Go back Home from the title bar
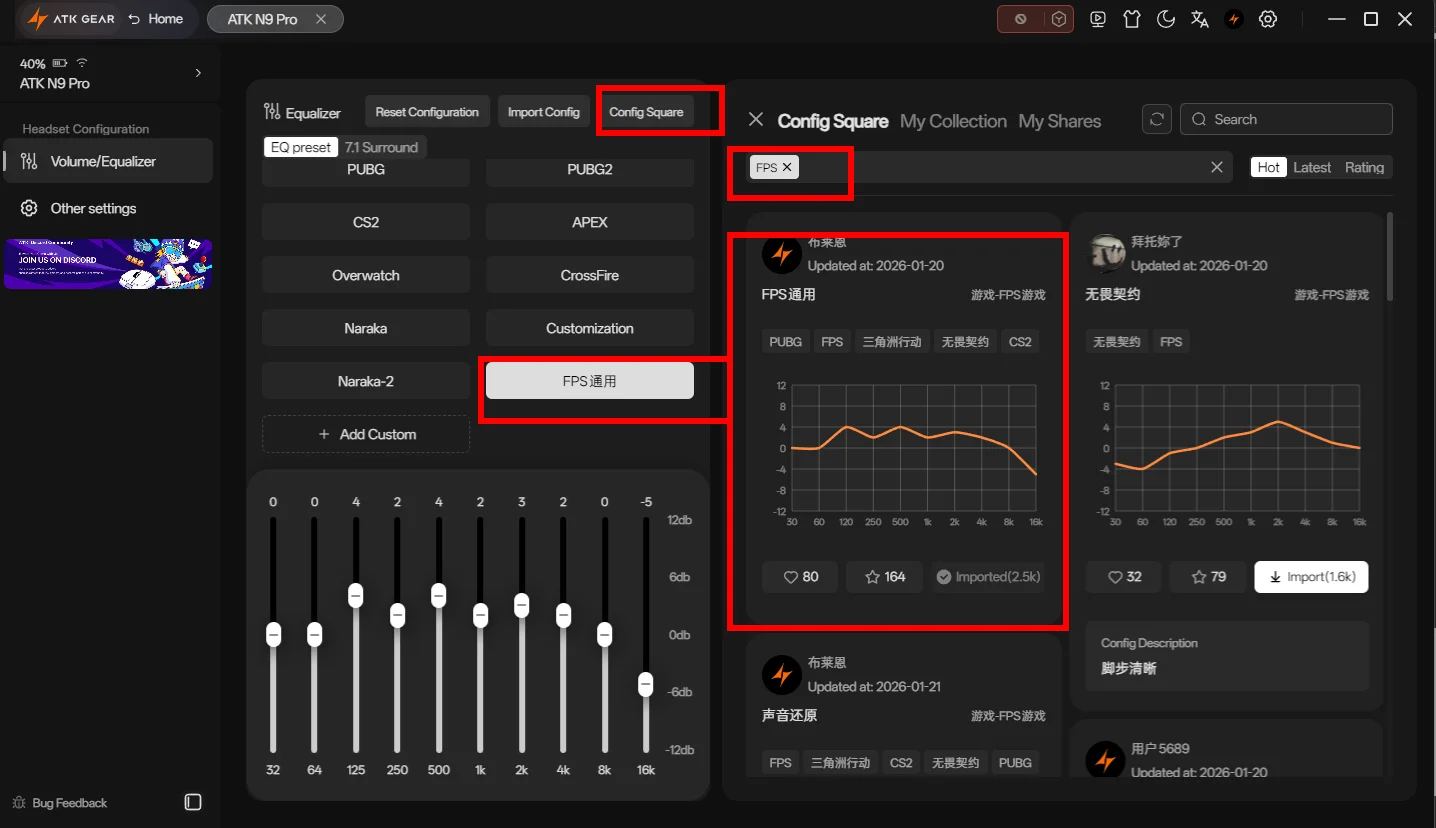Image resolution: width=1436 pixels, height=828 pixels. [155, 19]
